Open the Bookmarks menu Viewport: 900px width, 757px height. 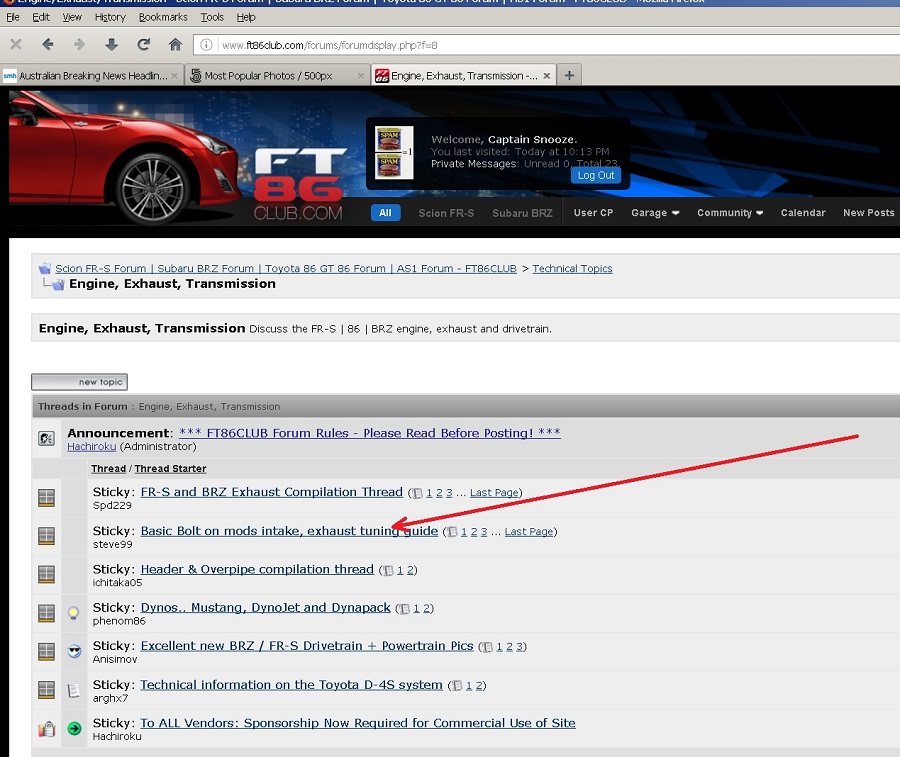point(163,17)
